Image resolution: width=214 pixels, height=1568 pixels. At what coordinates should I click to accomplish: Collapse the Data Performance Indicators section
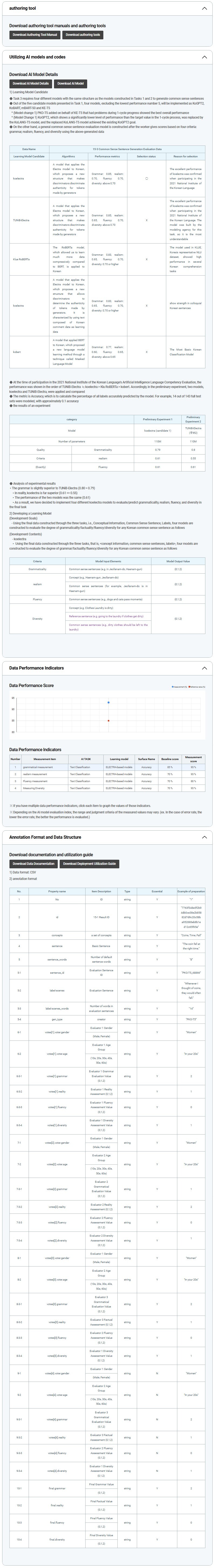(204, 668)
